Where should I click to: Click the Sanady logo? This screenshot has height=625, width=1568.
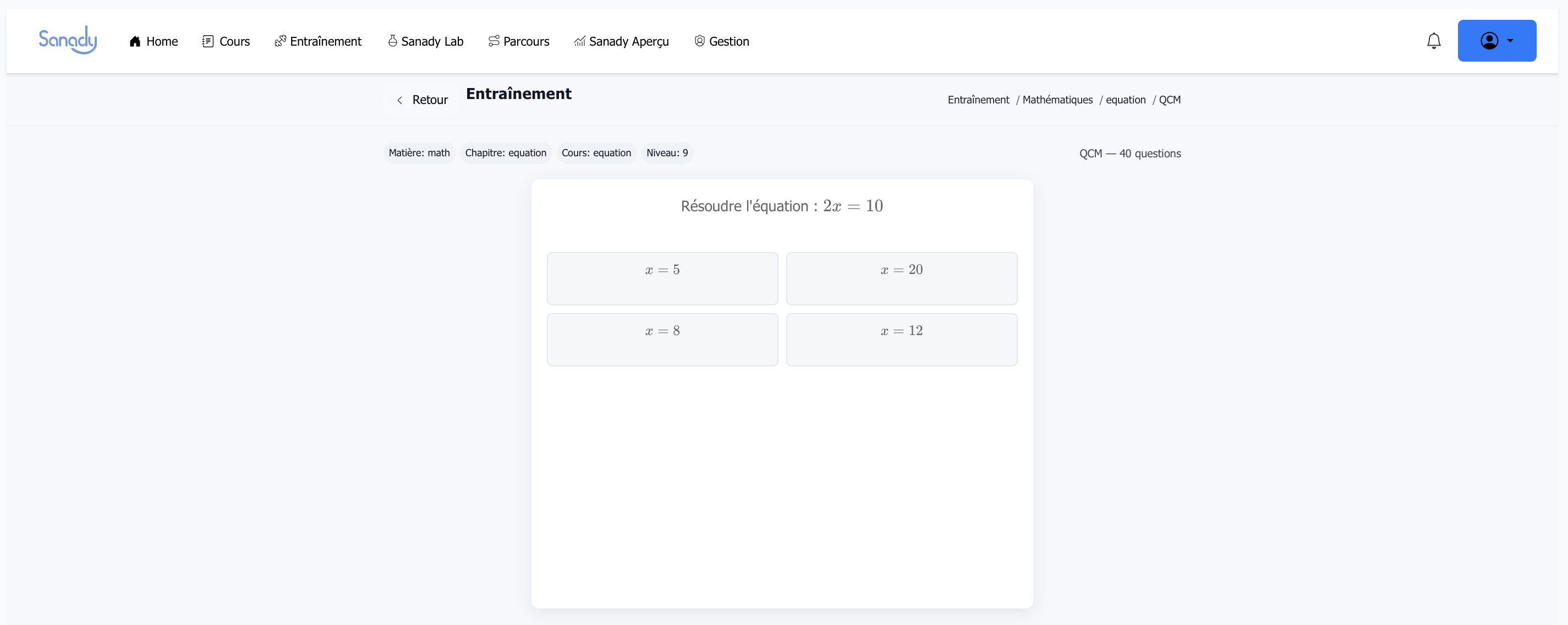(x=68, y=40)
